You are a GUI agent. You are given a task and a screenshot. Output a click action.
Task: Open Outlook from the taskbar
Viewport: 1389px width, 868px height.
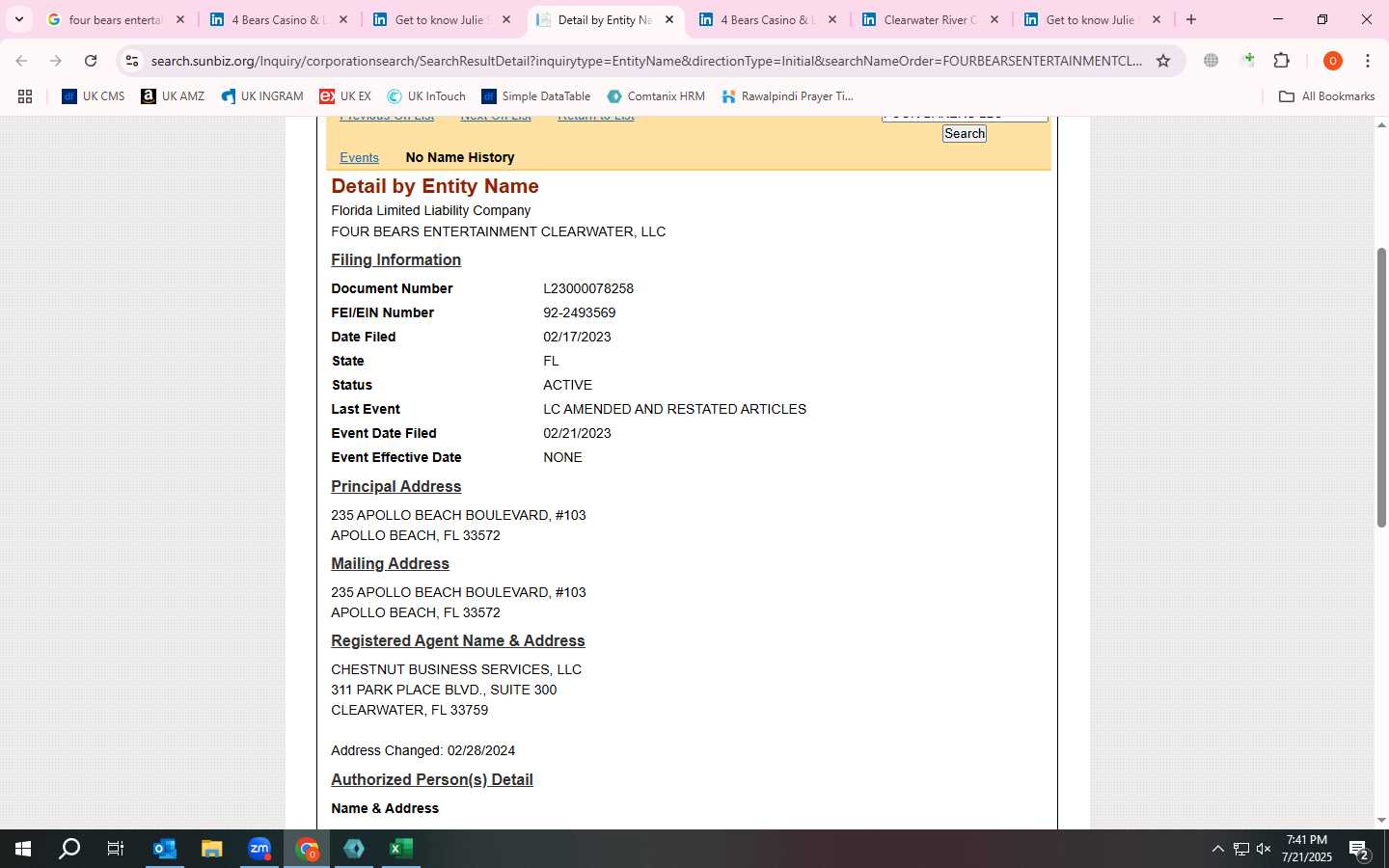click(165, 849)
